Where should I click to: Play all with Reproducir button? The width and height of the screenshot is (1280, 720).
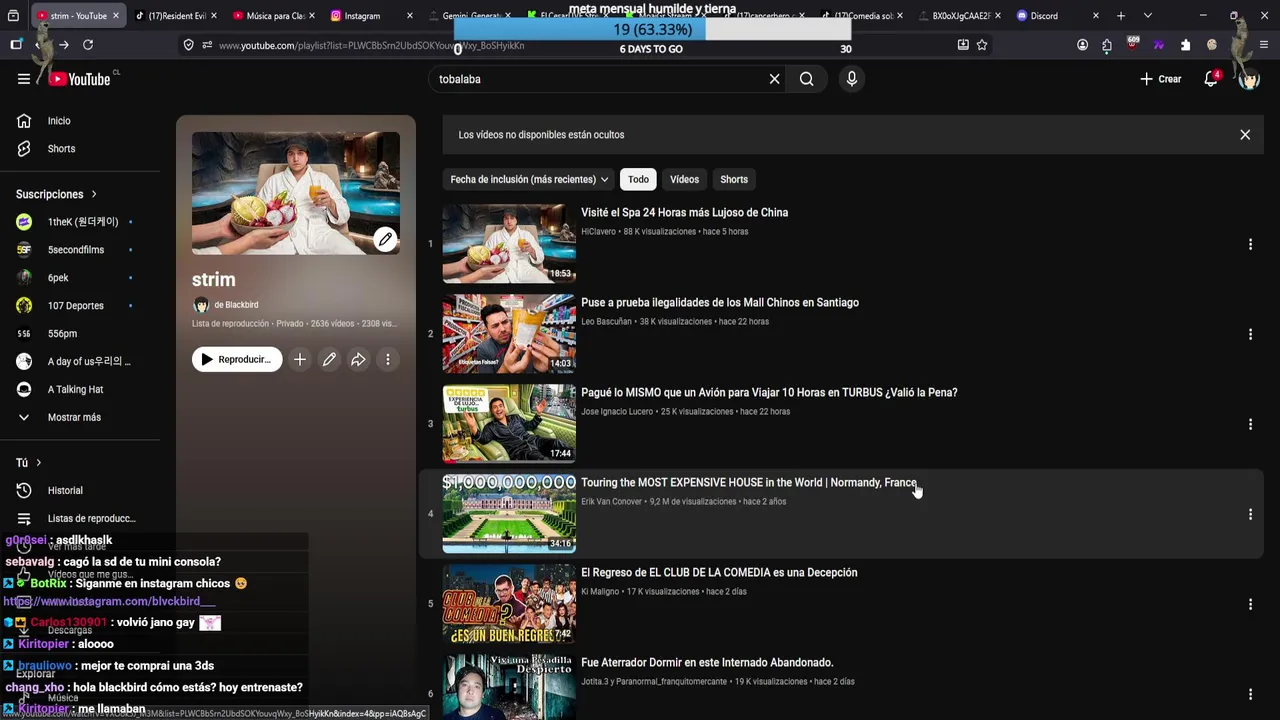[x=237, y=359]
